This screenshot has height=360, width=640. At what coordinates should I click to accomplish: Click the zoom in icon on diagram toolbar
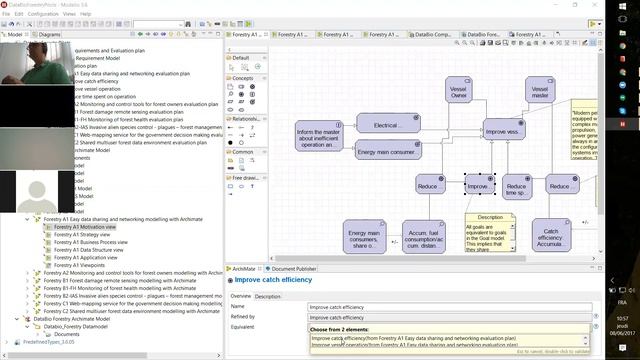click(x=457, y=43)
